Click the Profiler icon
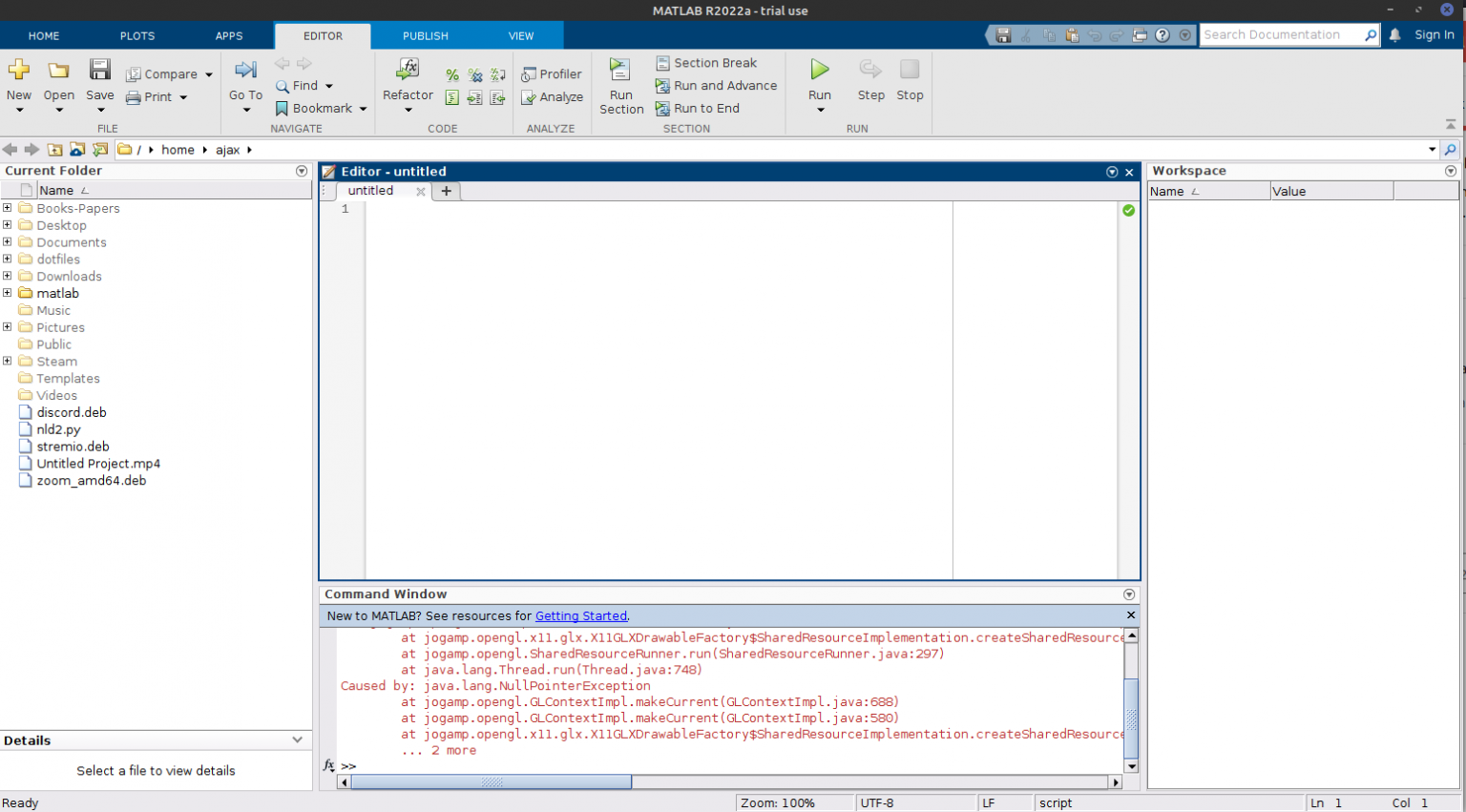This screenshot has height=812, width=1466. (529, 74)
